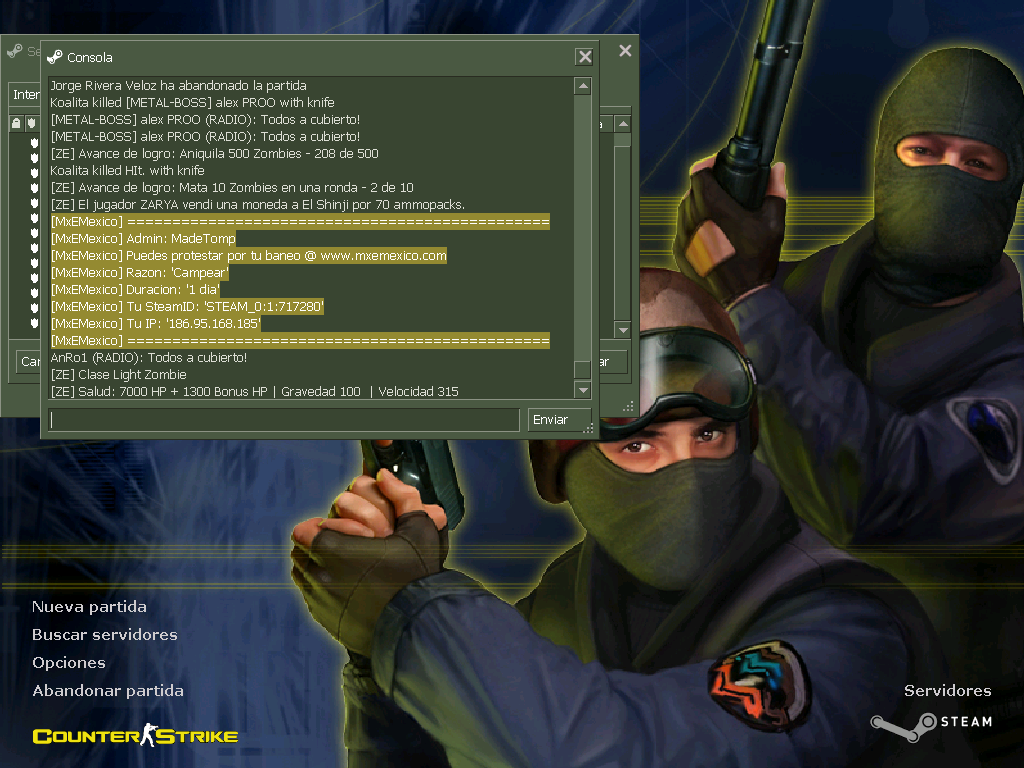Start a Nueva partida
This screenshot has height=768, width=1024.
coord(89,607)
